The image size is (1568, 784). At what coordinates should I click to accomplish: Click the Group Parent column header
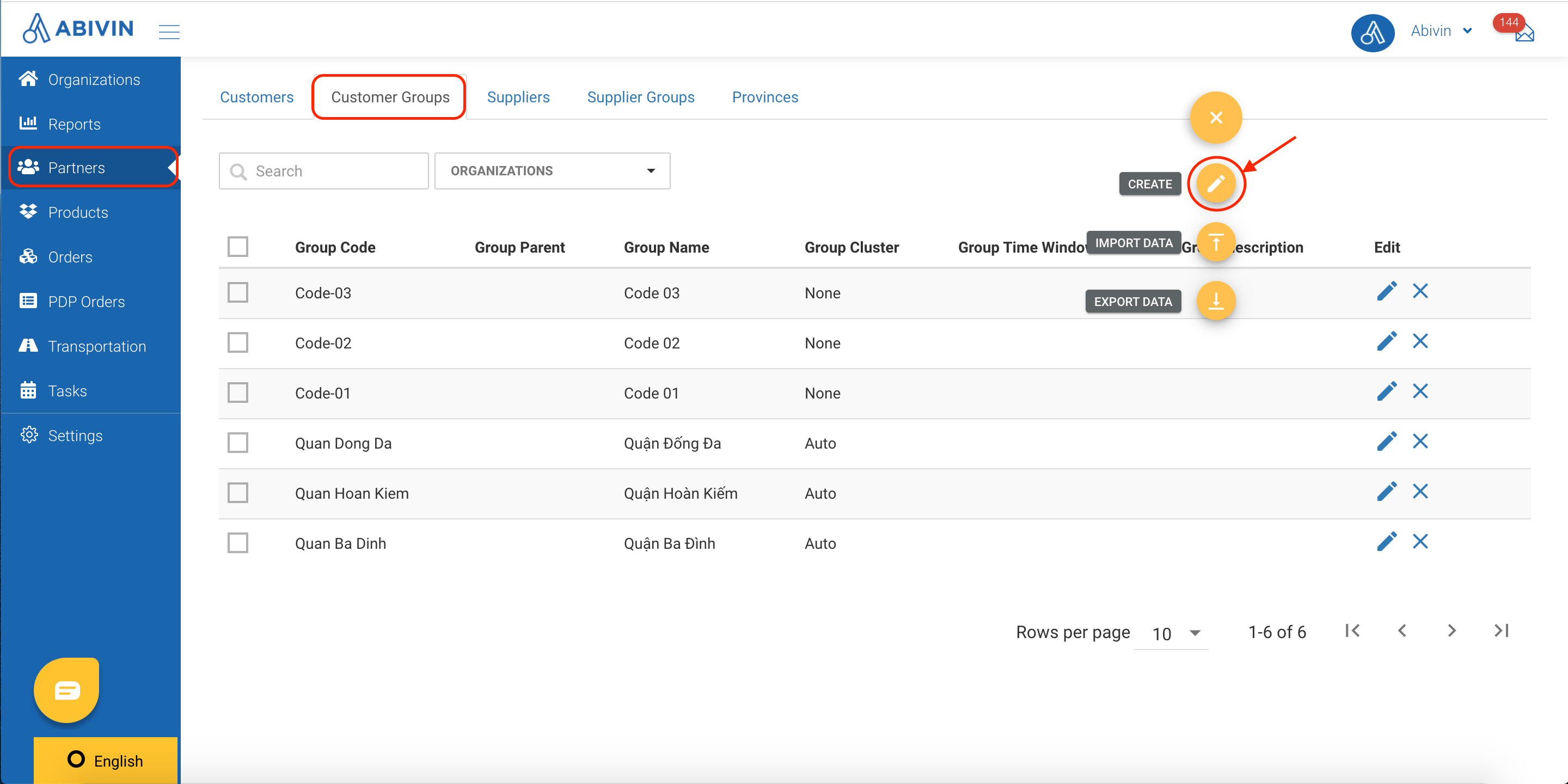coord(519,247)
